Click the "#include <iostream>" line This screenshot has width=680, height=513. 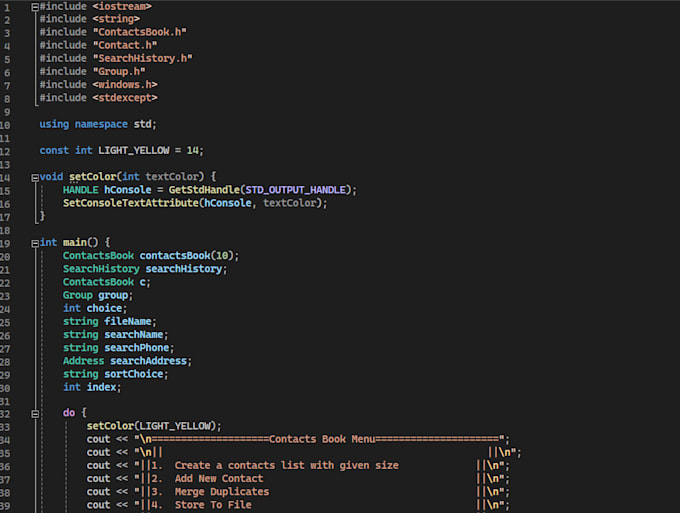point(95,6)
